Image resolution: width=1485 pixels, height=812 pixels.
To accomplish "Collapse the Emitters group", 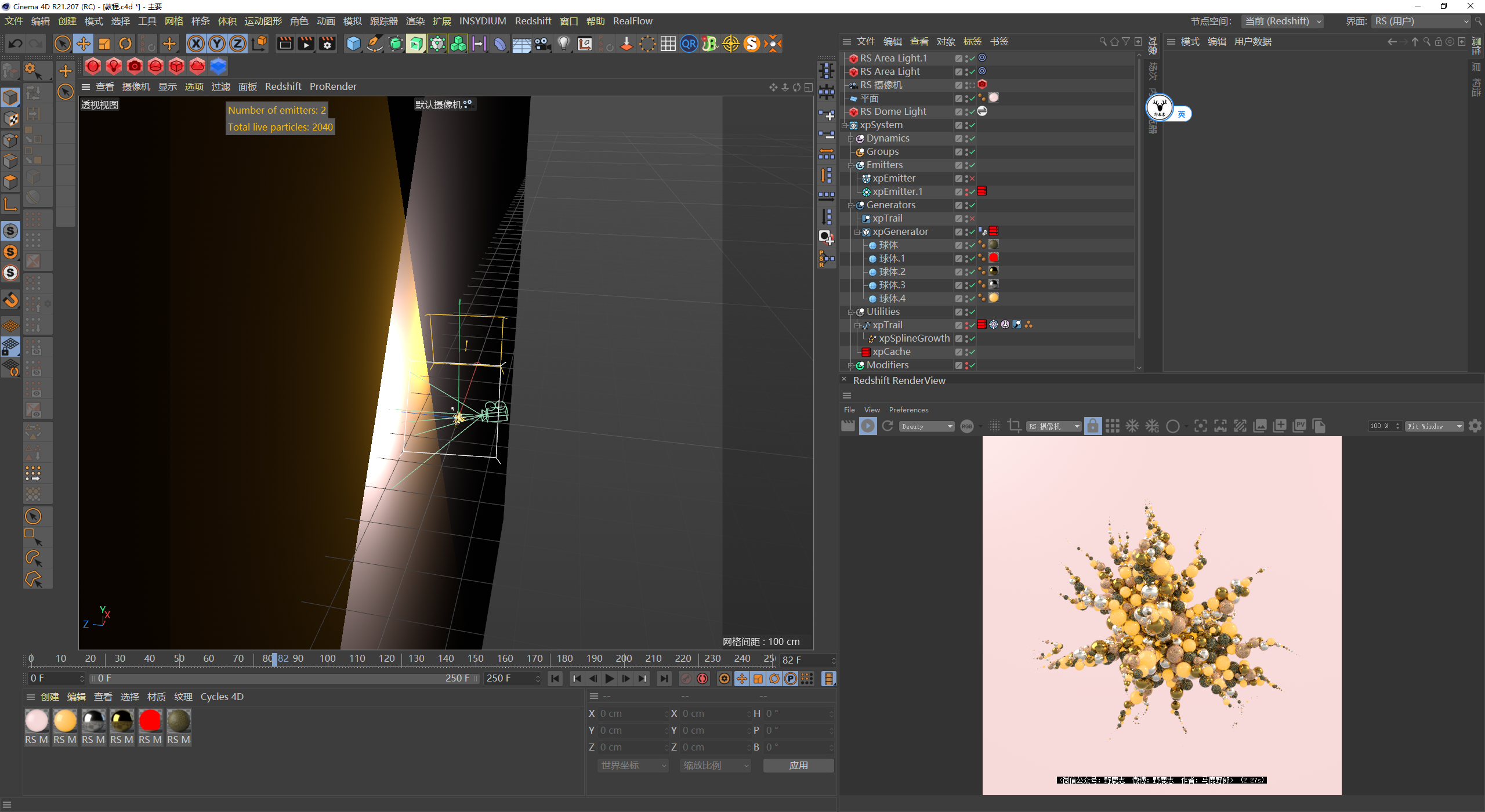I will coord(851,165).
